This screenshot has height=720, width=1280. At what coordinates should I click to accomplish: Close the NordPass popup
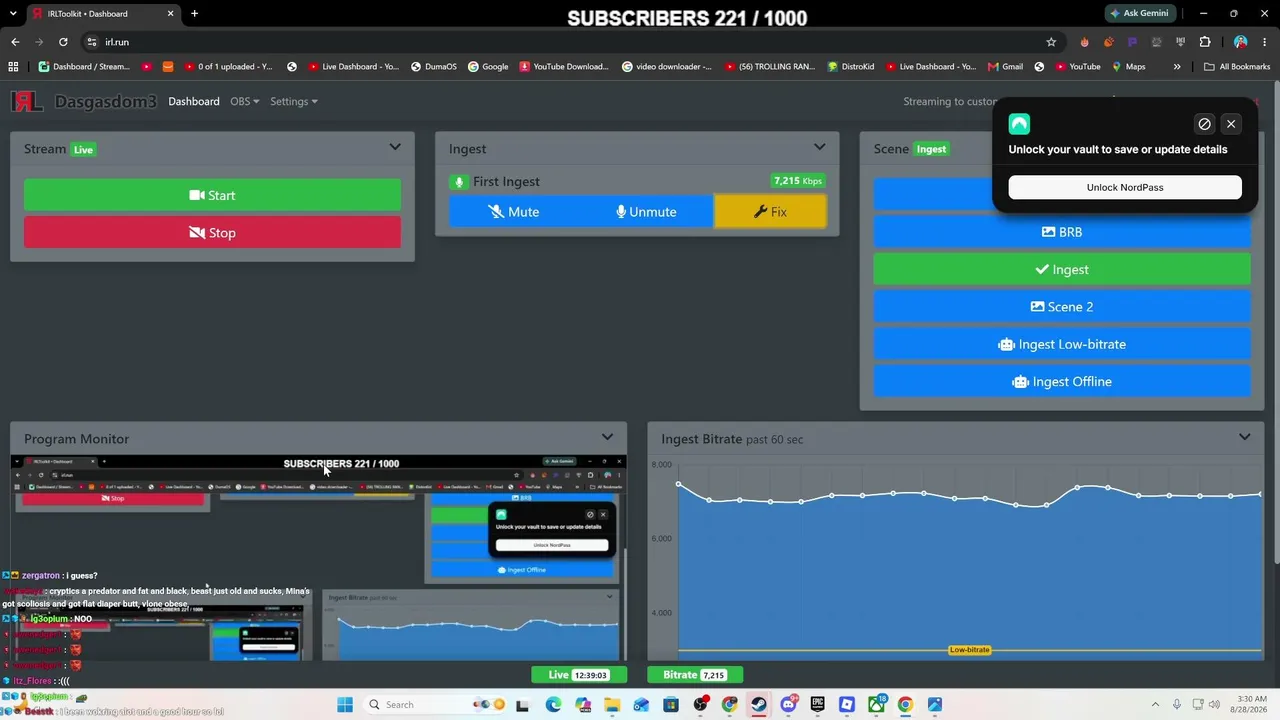(1231, 124)
